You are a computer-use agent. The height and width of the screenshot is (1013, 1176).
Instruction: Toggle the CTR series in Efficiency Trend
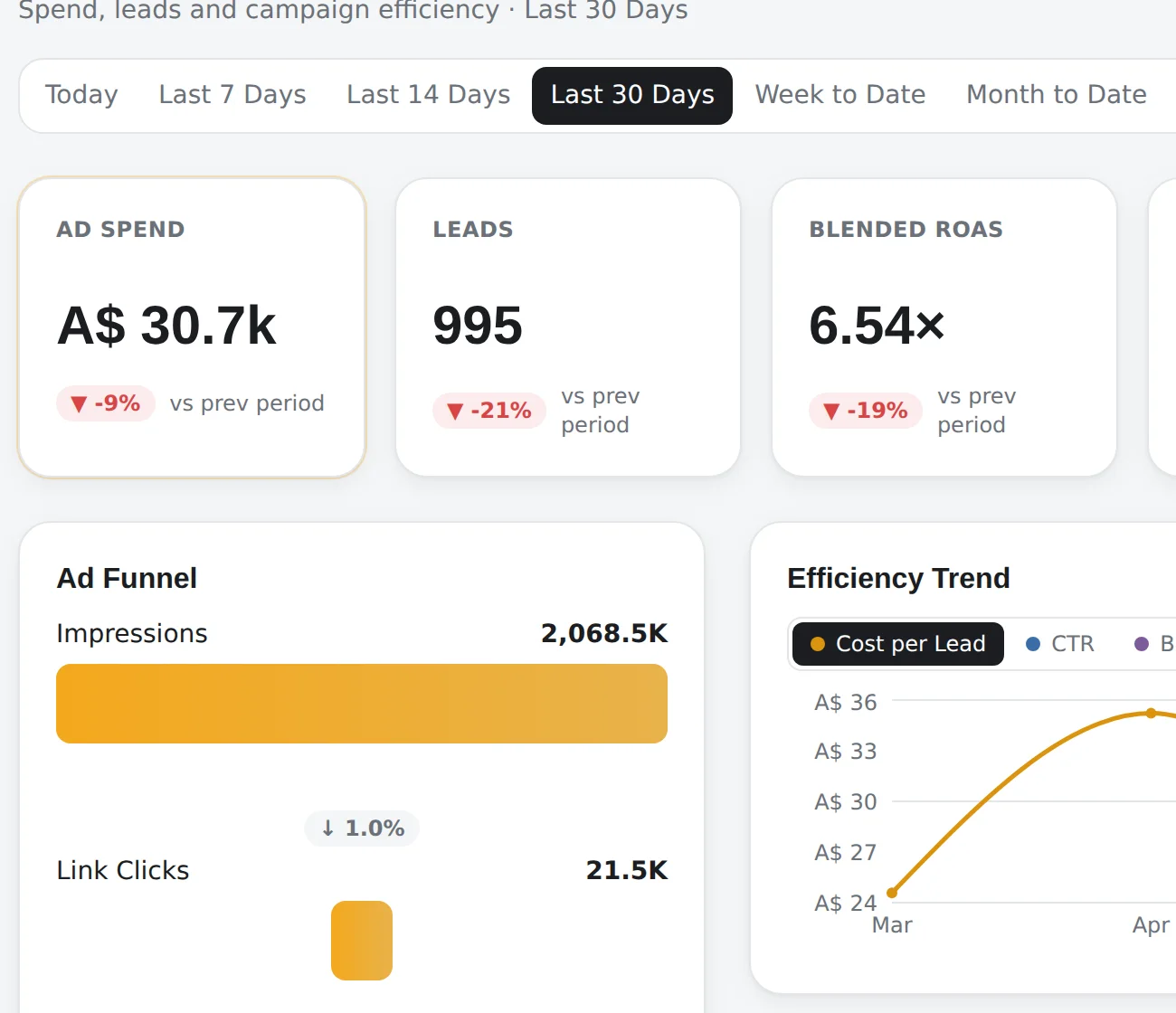1060,644
